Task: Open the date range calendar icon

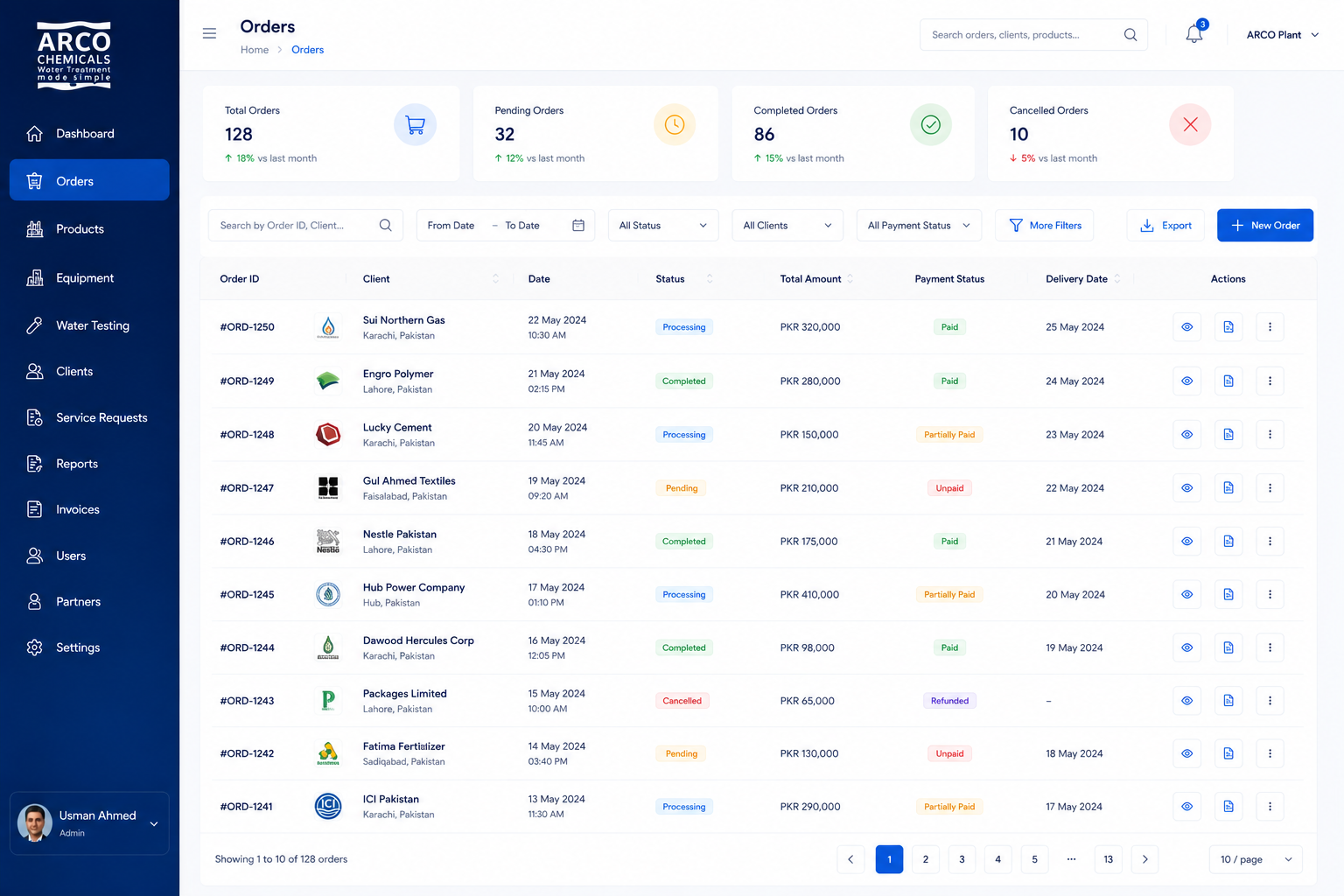Action: [578, 226]
